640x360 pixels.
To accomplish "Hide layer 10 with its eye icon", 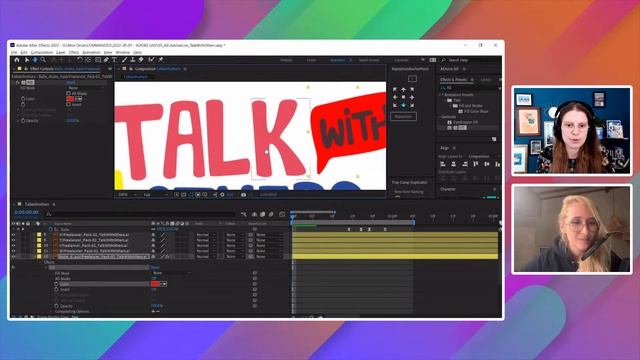I will click(13, 246).
